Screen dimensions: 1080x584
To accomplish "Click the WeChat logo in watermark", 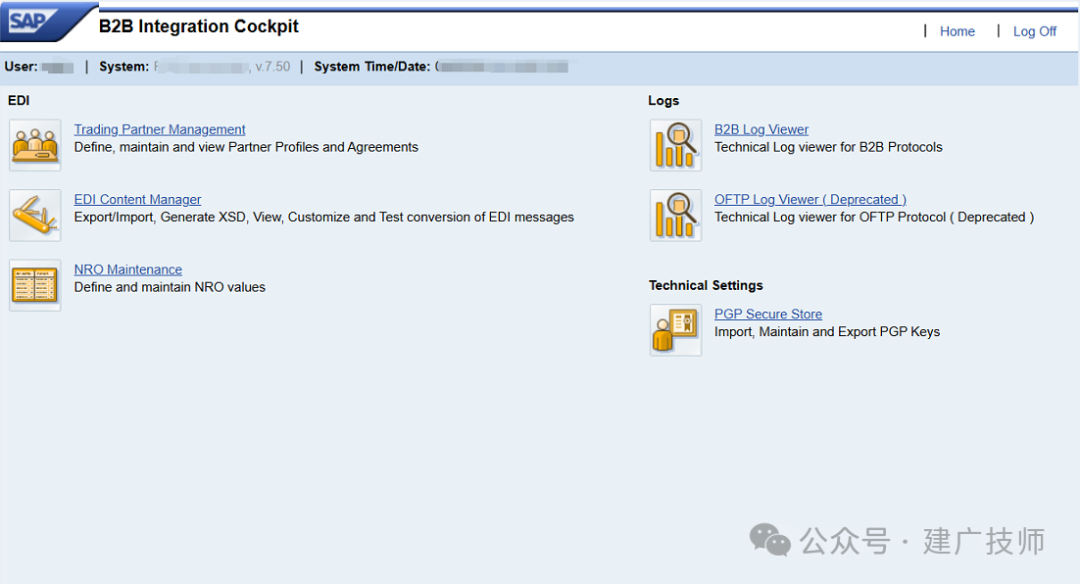I will (769, 540).
